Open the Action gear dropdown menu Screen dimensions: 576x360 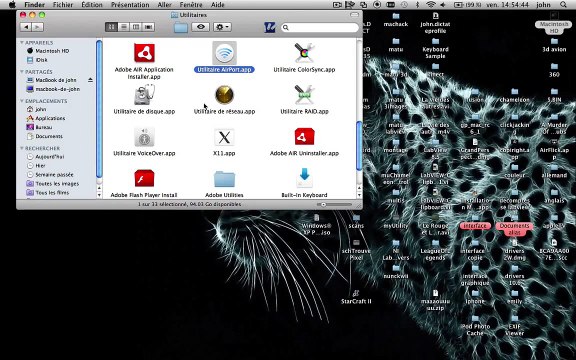point(222,27)
